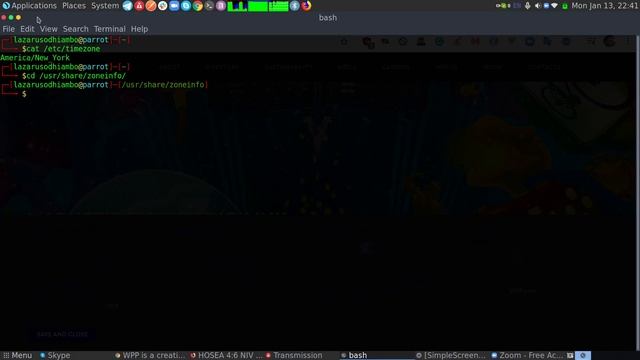Click the first green system monitor graph
The image size is (640, 360).
237,6
